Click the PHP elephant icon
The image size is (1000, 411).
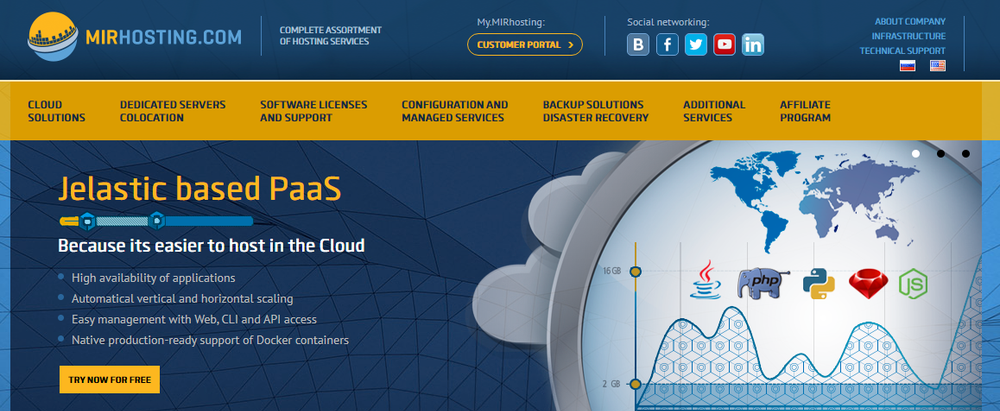[763, 283]
